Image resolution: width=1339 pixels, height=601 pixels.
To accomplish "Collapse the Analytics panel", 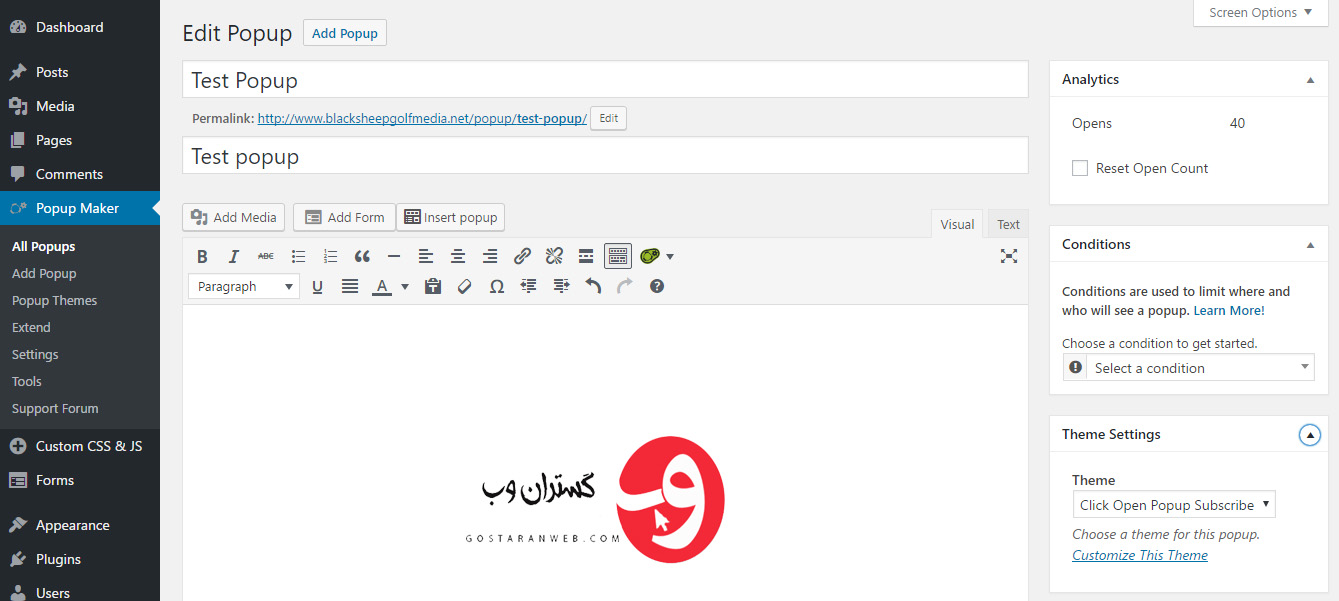I will click(x=1310, y=79).
